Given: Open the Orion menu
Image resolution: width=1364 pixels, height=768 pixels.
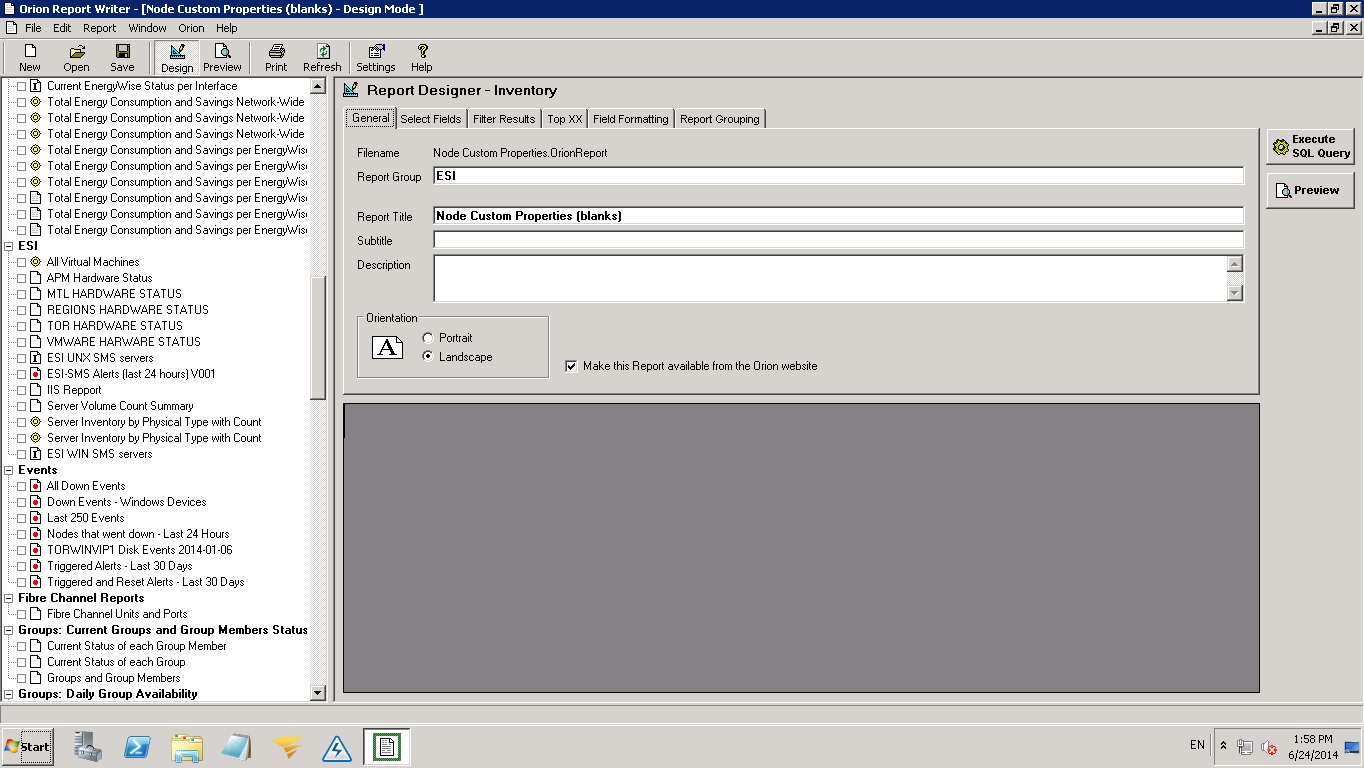Looking at the screenshot, I should tap(191, 28).
